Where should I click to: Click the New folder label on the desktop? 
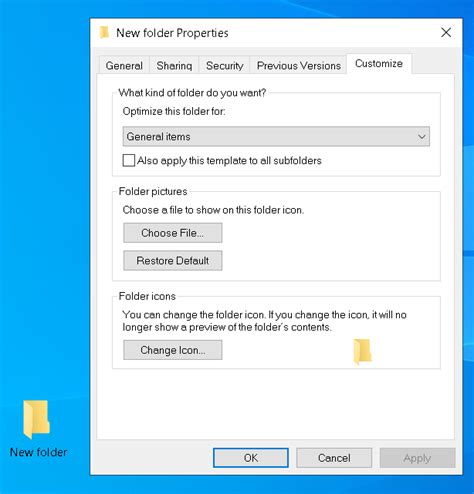pos(38,452)
